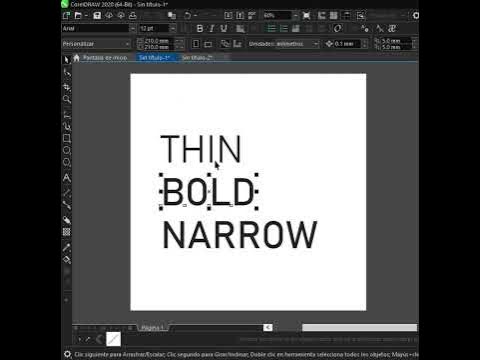
Task: Expand the open-file dropdown arrow
Action: pos(86,15)
